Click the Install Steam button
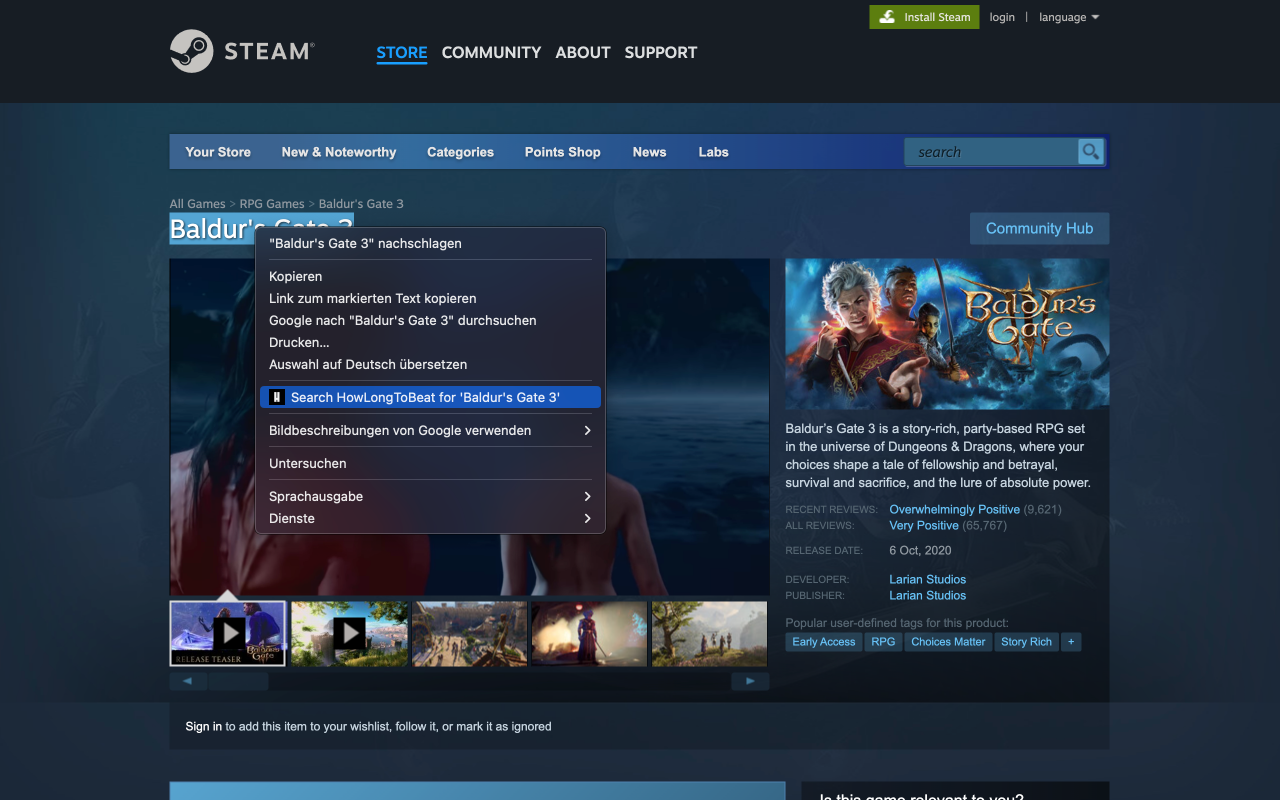Screen dimensions: 1280x800 [x=922, y=17]
